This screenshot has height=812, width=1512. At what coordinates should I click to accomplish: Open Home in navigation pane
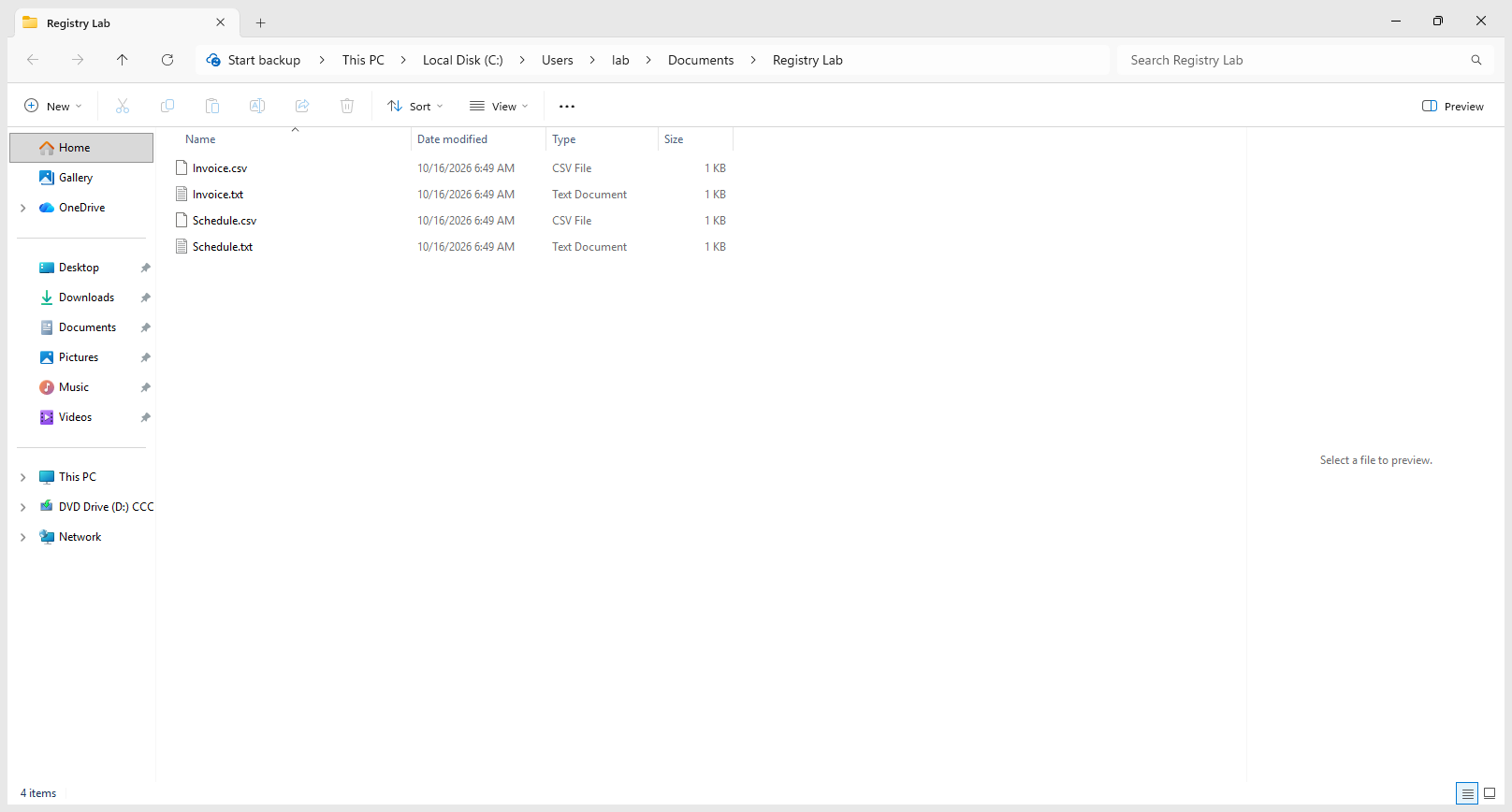81,148
